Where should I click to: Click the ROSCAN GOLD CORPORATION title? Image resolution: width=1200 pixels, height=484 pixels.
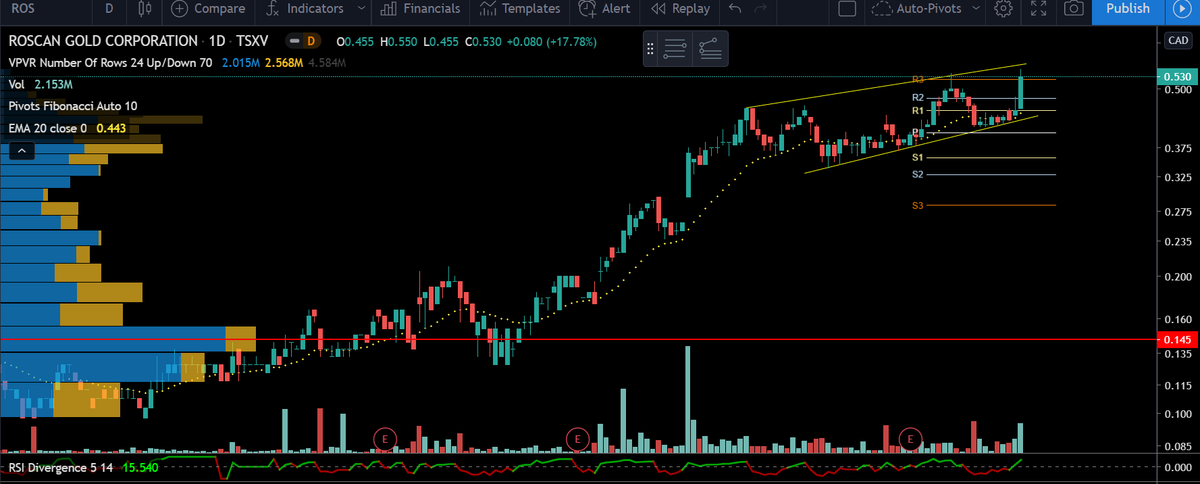pyautogui.click(x=103, y=41)
